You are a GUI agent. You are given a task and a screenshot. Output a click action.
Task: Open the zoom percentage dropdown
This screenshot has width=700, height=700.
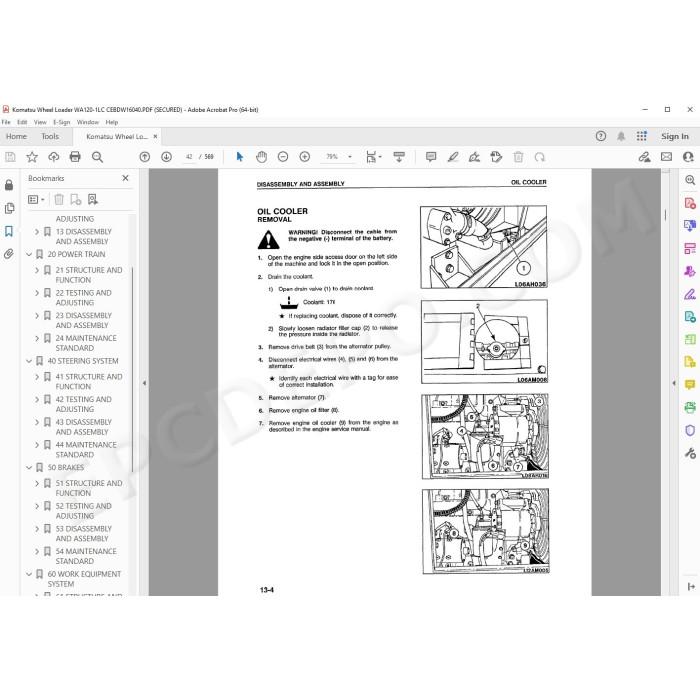tap(350, 157)
